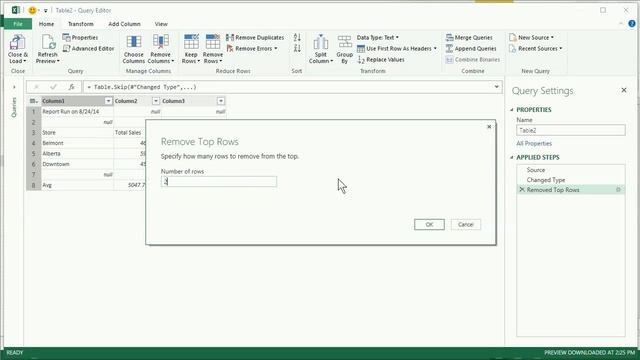
Task: Click Remove Duplicates in ribbon
Action: [255, 37]
